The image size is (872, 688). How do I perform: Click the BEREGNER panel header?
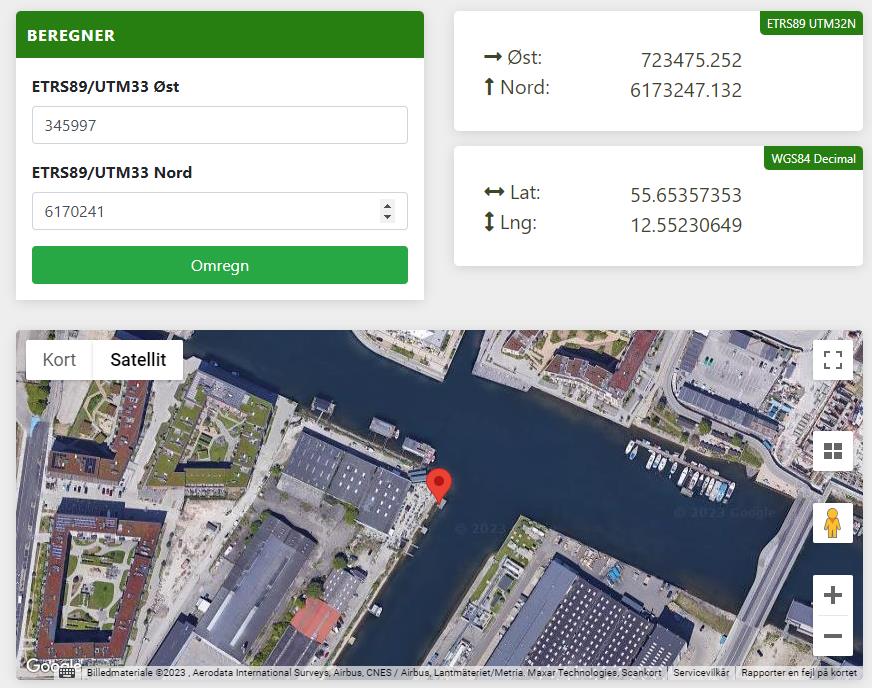tap(220, 34)
